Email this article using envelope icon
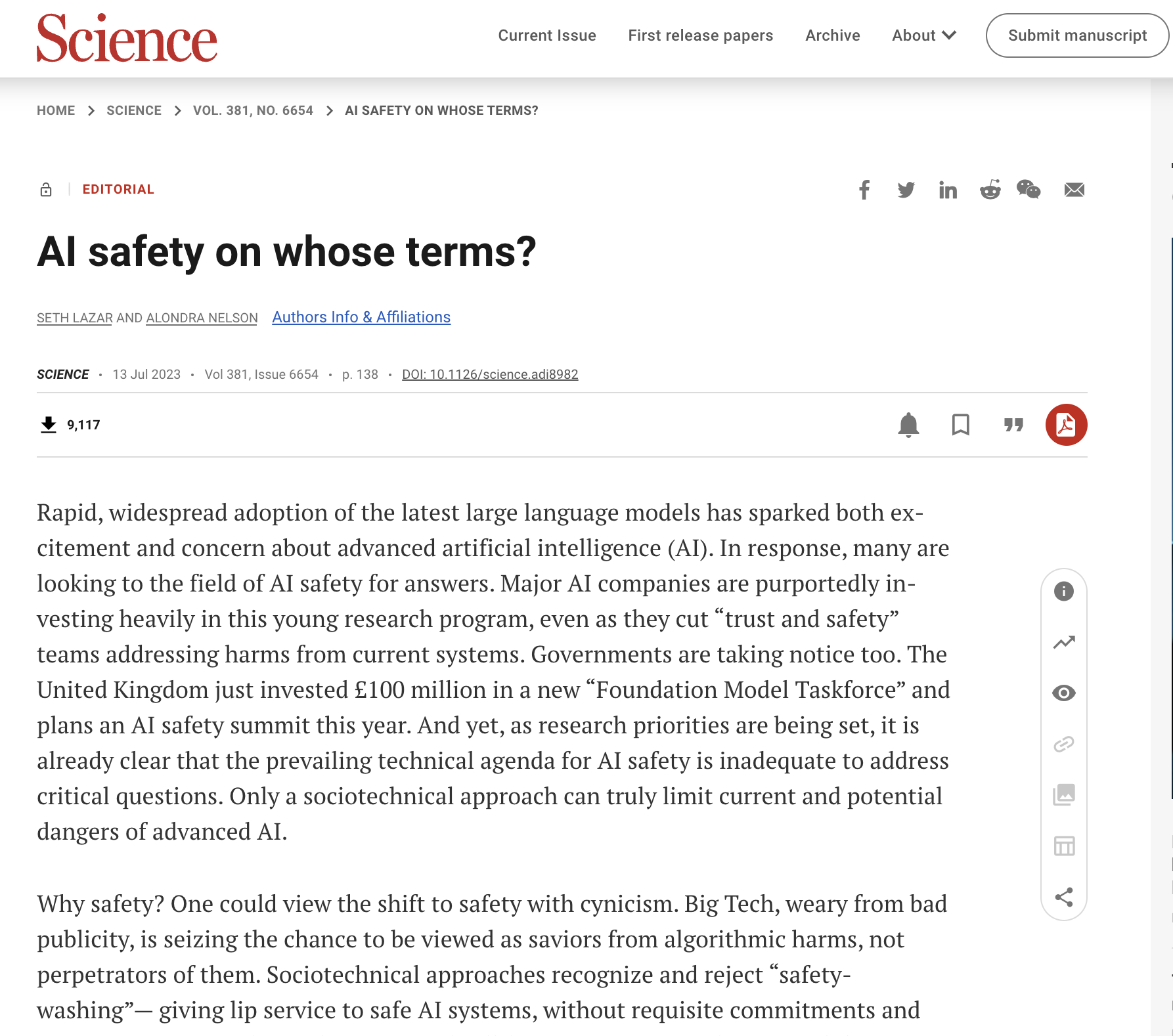The image size is (1173, 1036). pyautogui.click(x=1074, y=190)
